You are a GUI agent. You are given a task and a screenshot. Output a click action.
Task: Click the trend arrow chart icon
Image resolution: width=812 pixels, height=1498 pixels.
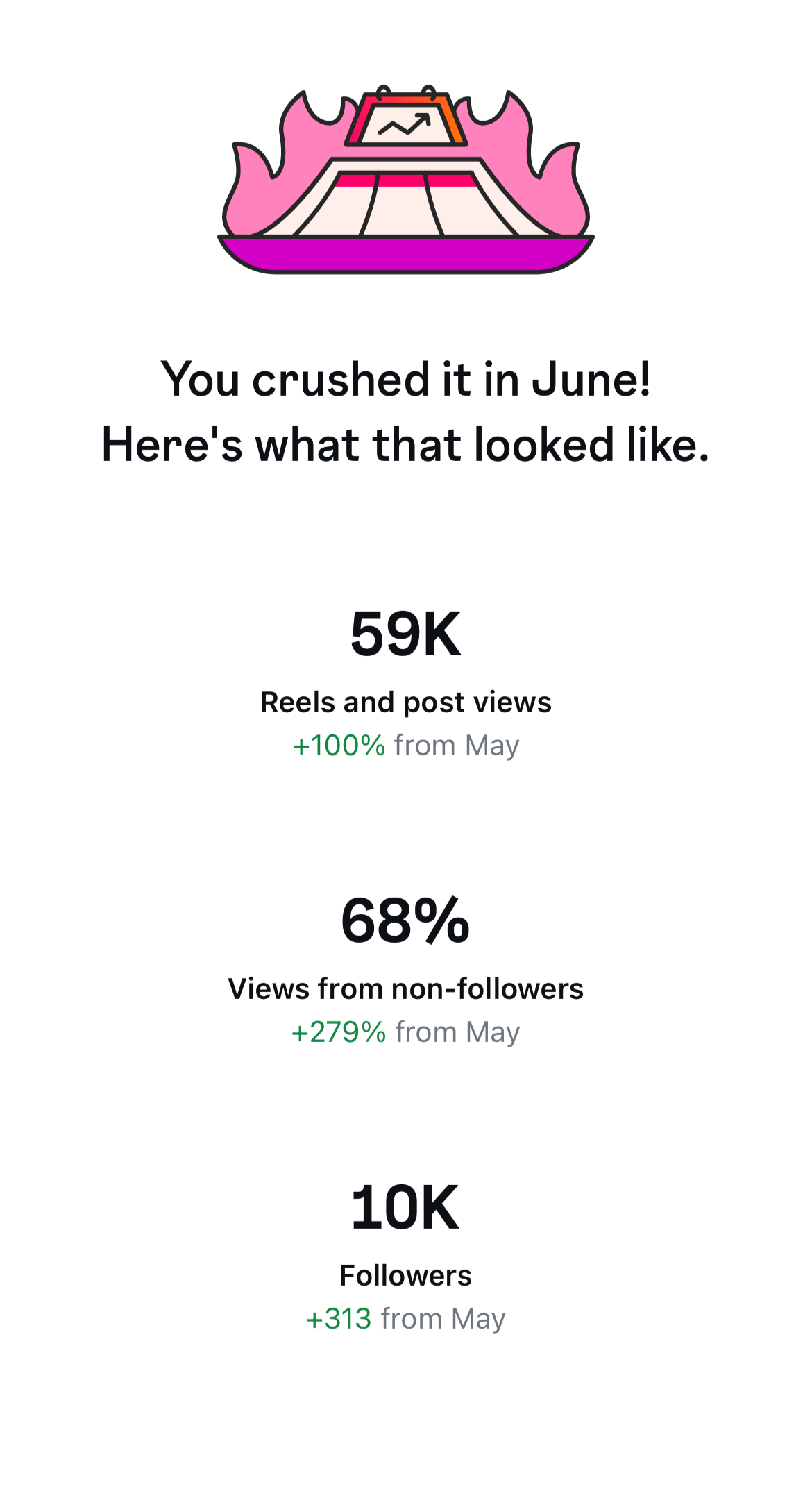pyautogui.click(x=405, y=125)
